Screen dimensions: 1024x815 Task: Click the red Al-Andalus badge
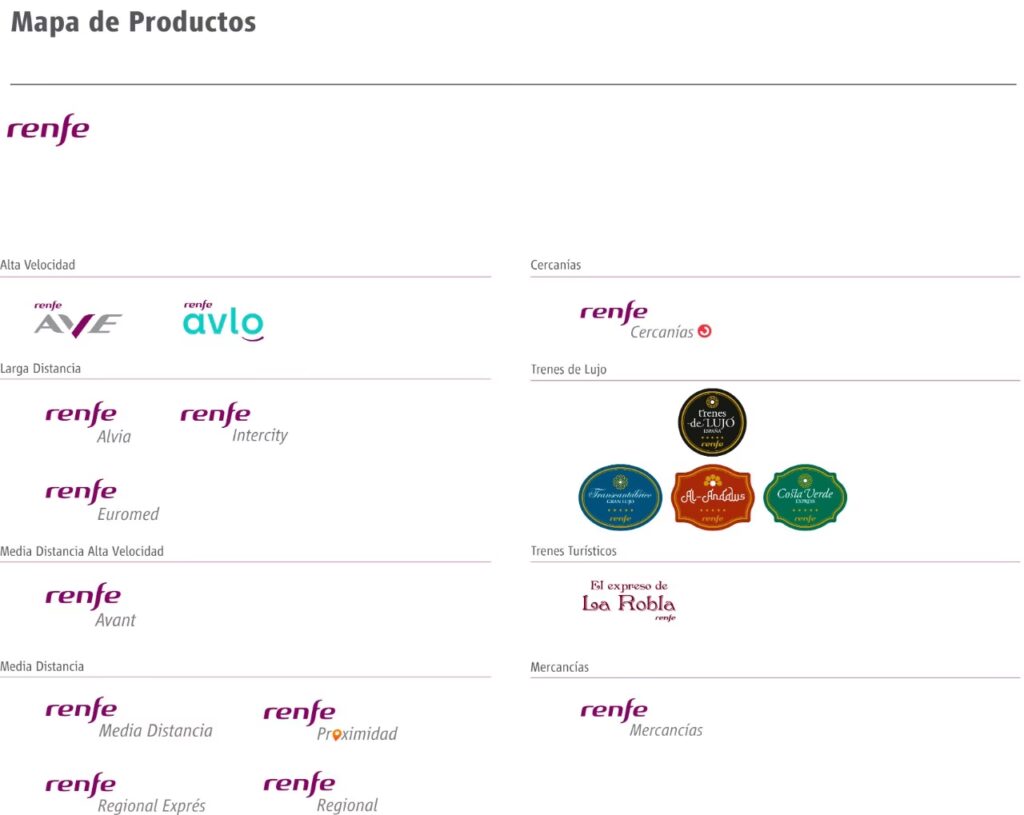712,498
